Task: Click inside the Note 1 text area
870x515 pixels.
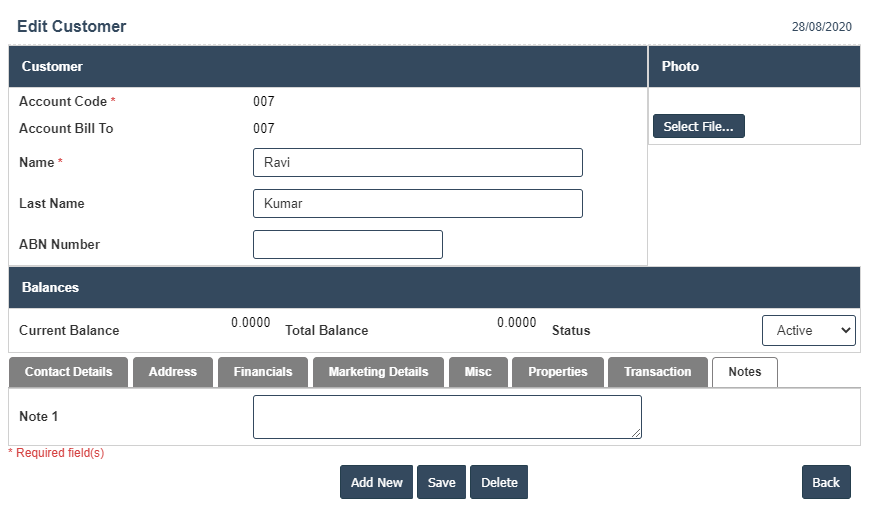Action: pyautogui.click(x=446, y=416)
